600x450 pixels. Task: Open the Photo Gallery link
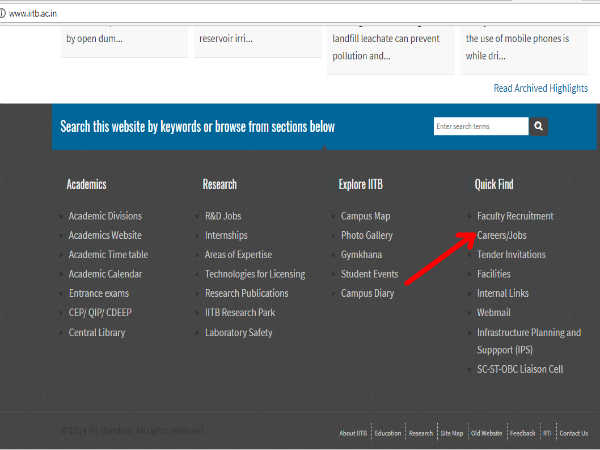367,235
